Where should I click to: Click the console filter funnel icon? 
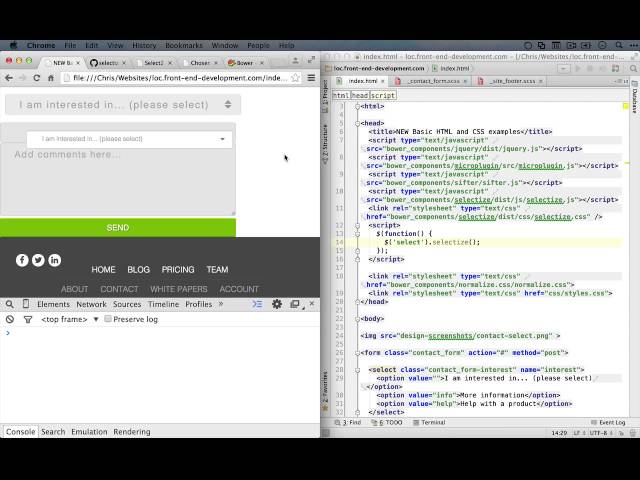28,320
